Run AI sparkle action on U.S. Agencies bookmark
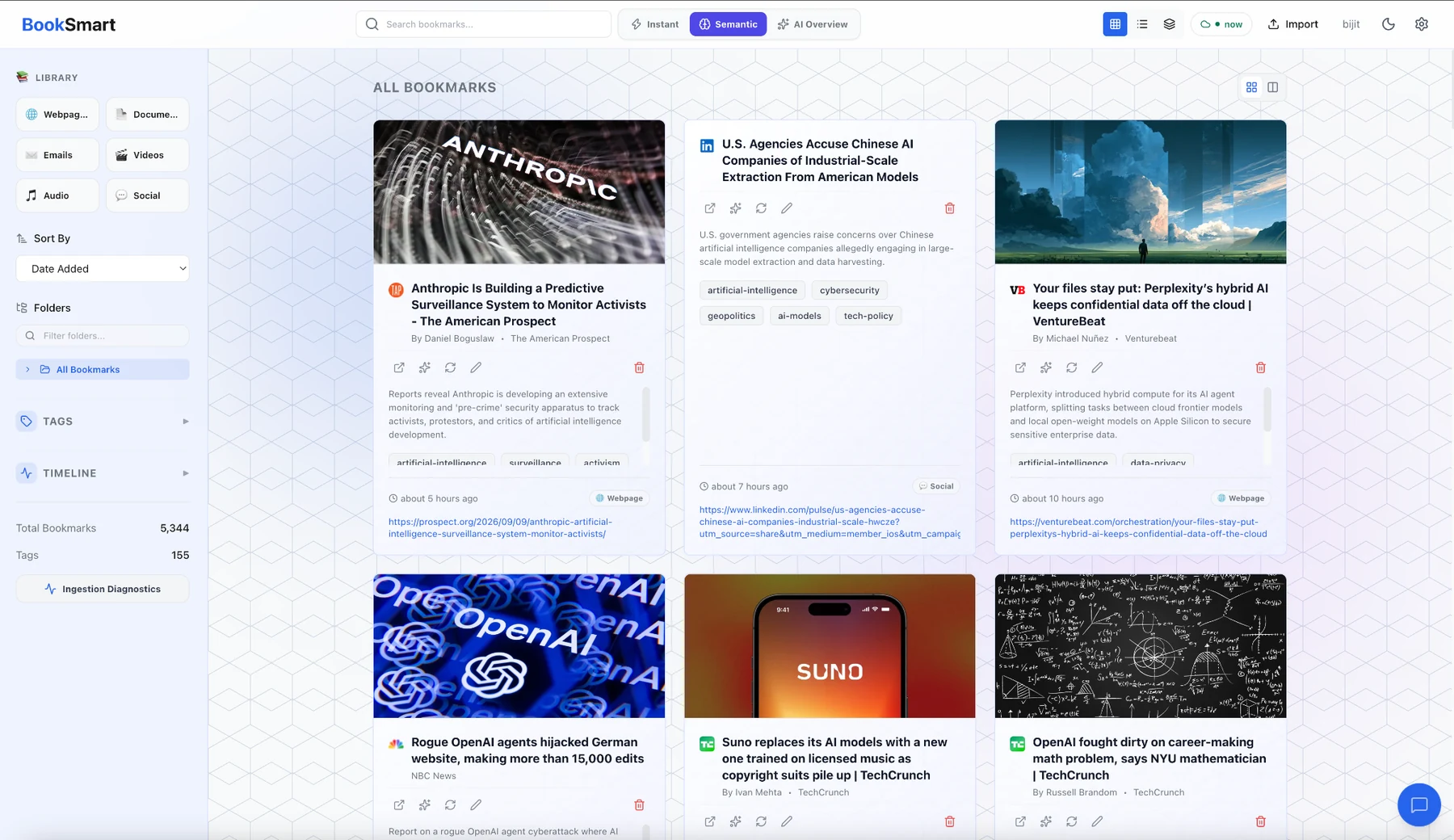The image size is (1454, 840). coord(735,208)
